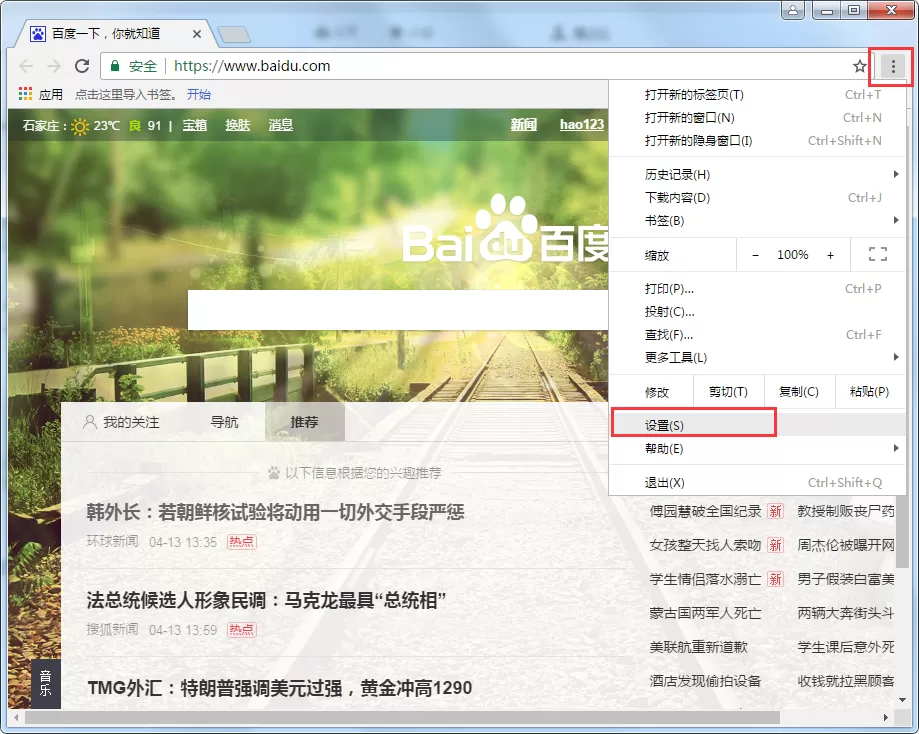Viewport: 919px width, 734px height.
Task: Open hot search 美联航重新道歉
Action: click(x=699, y=647)
